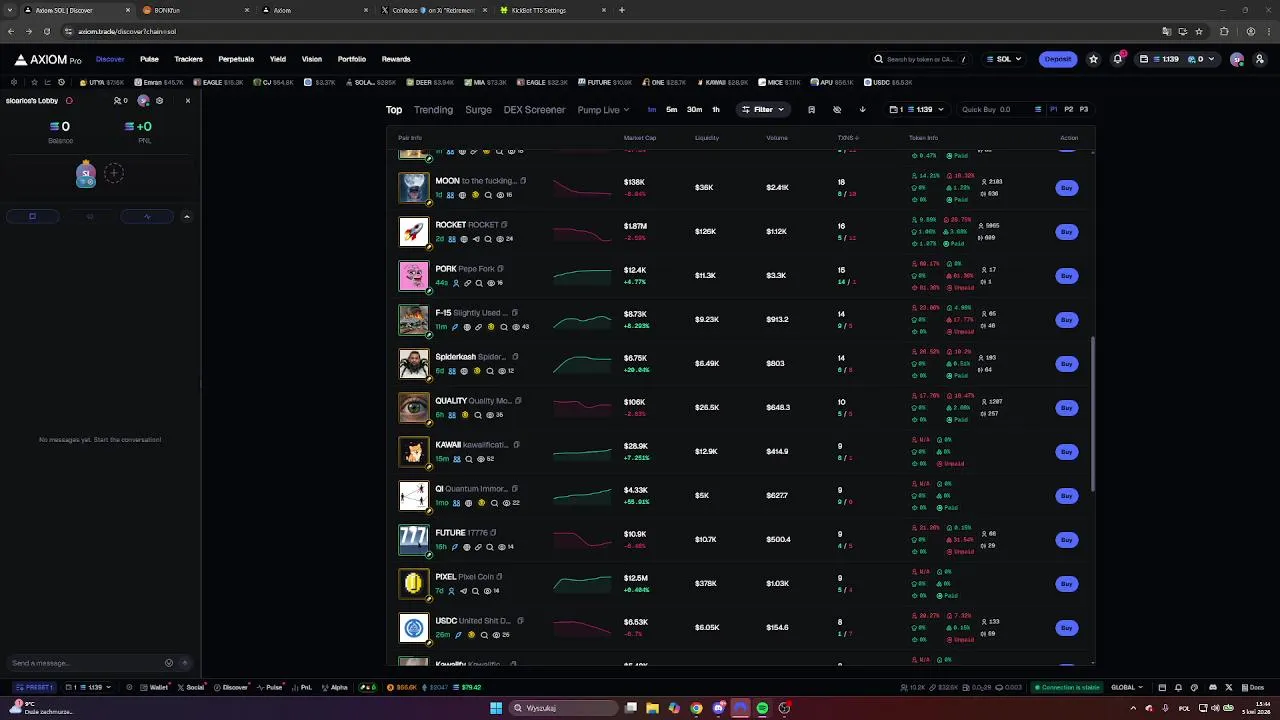
Task: Open PnL tracker in bottom bar
Action: coord(301,687)
